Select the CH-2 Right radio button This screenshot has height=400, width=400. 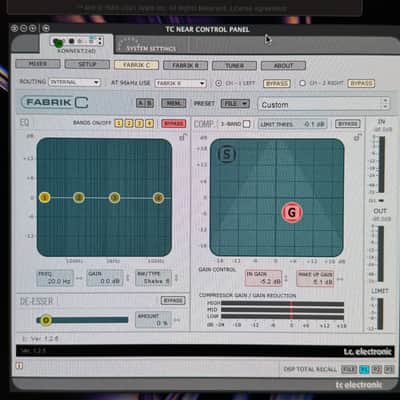(302, 83)
